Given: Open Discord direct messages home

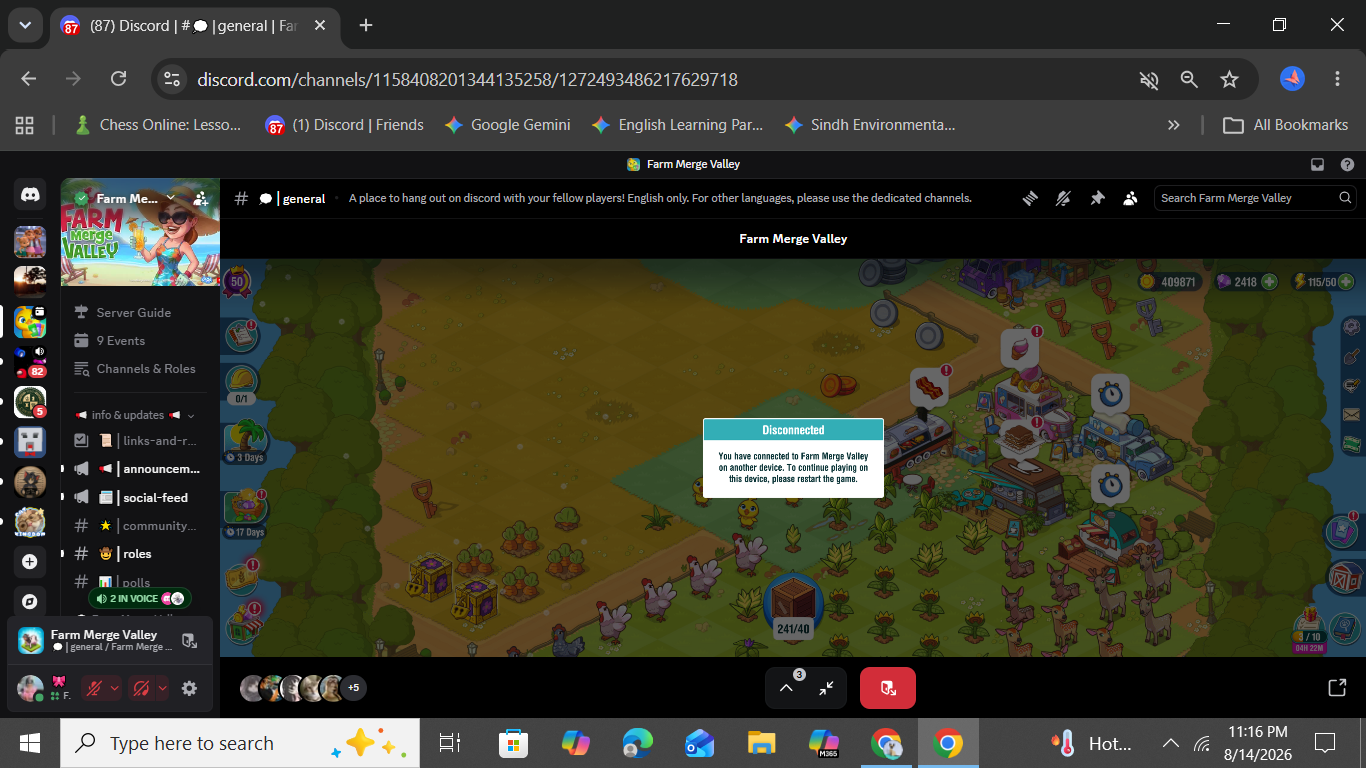Looking at the screenshot, I should [30, 195].
